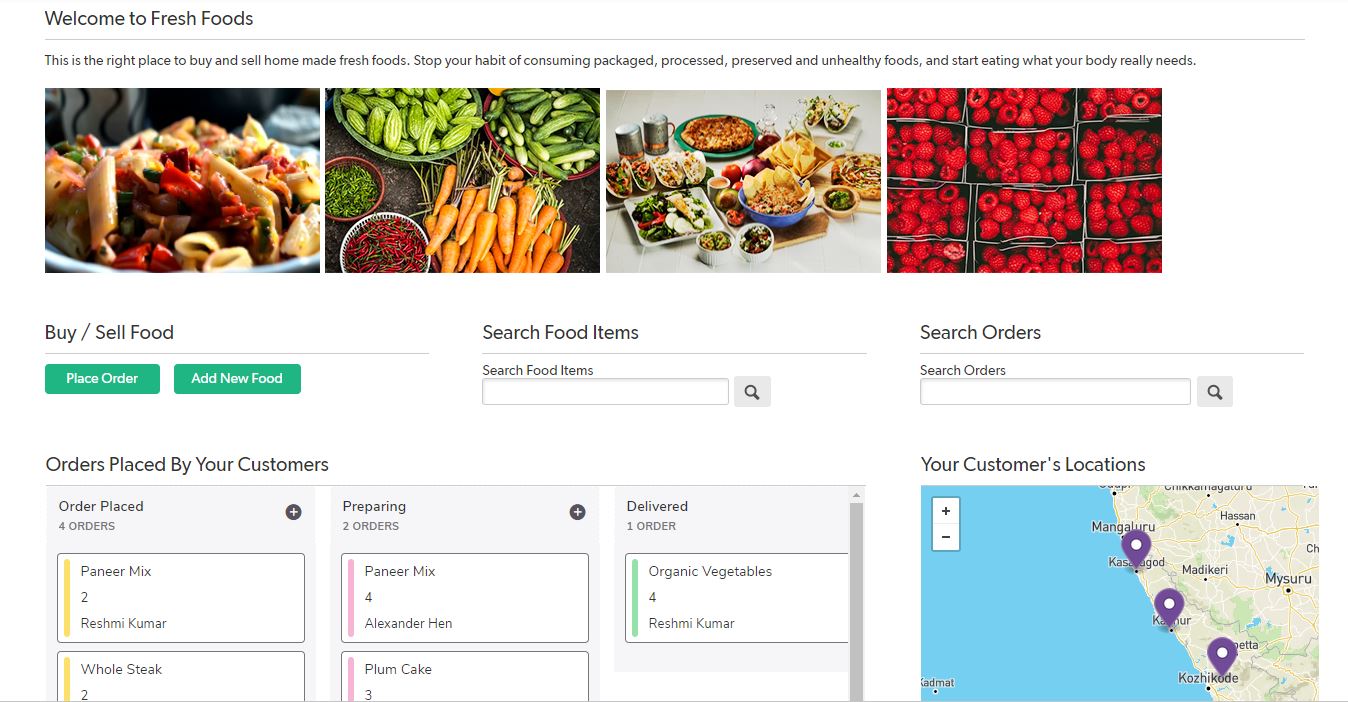The width and height of the screenshot is (1348, 702).
Task: Zoom out on the customer locations map
Action: pyautogui.click(x=945, y=537)
